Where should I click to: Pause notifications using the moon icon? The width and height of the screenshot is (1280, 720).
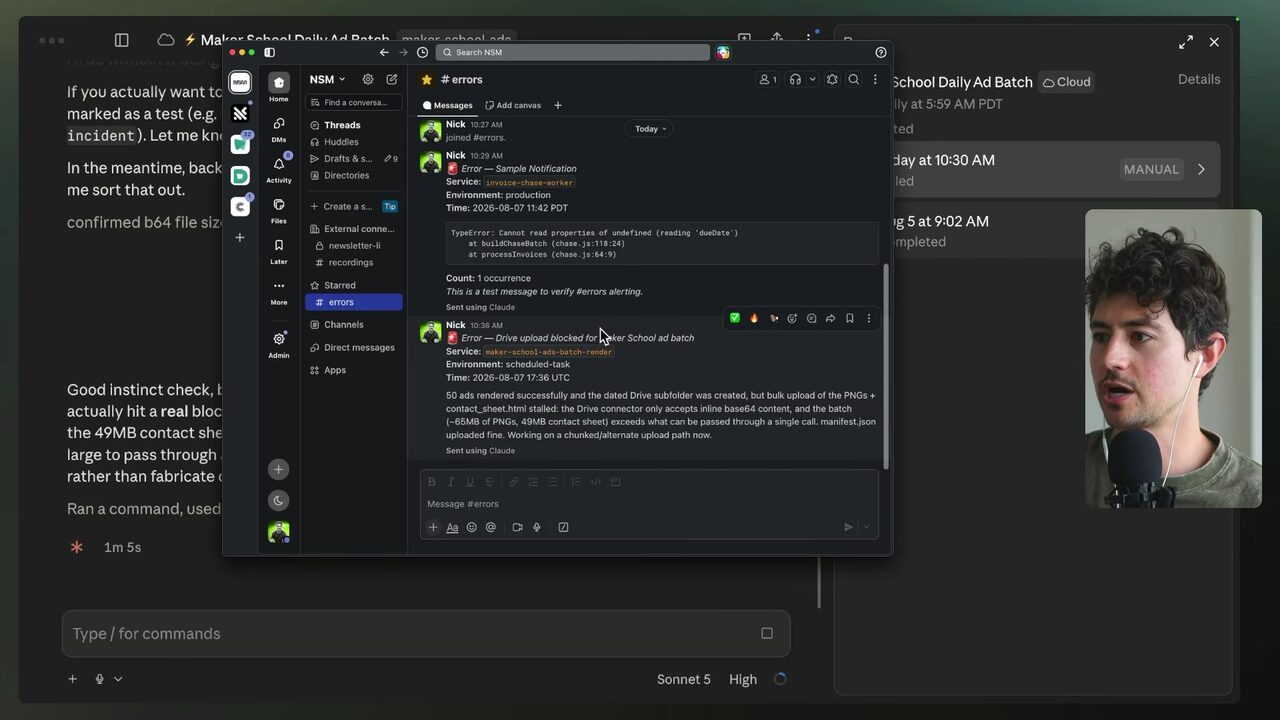tap(279, 500)
